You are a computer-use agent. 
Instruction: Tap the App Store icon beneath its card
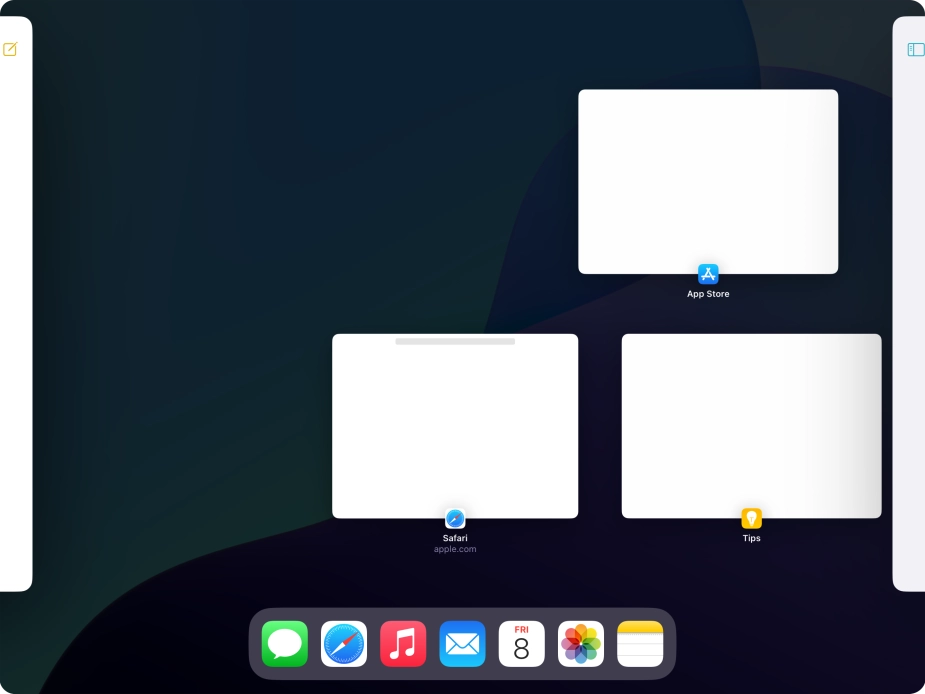pyautogui.click(x=708, y=274)
